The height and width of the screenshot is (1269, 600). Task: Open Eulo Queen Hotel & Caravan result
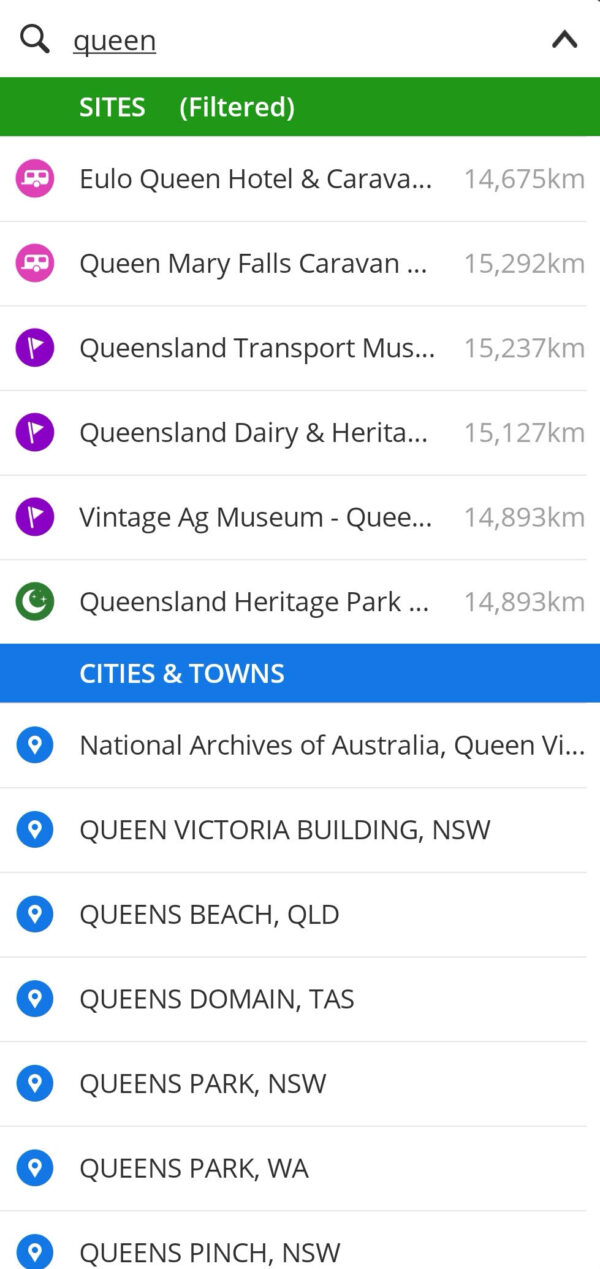pyautogui.click(x=255, y=178)
